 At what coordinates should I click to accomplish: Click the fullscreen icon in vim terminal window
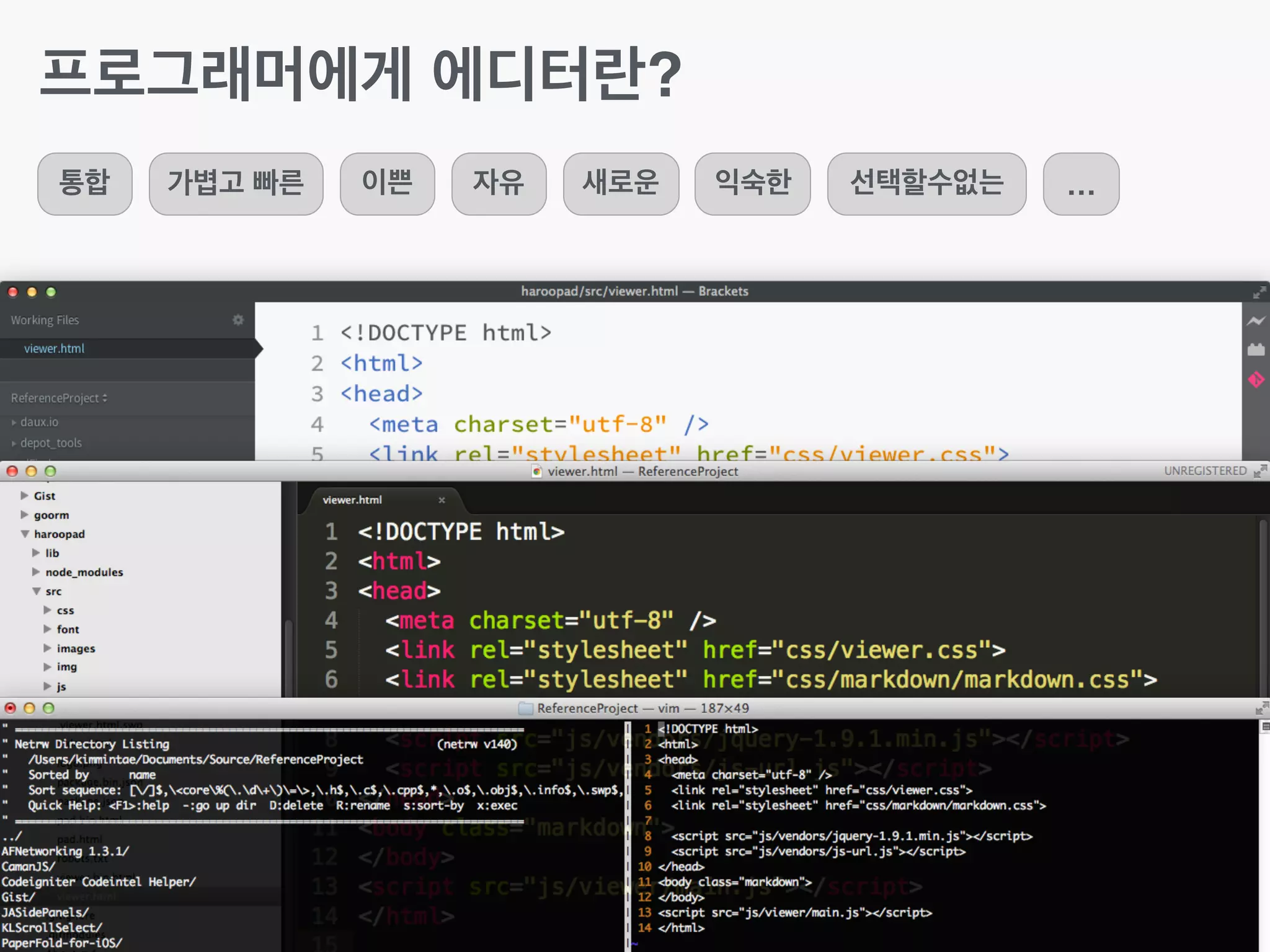point(1261,708)
